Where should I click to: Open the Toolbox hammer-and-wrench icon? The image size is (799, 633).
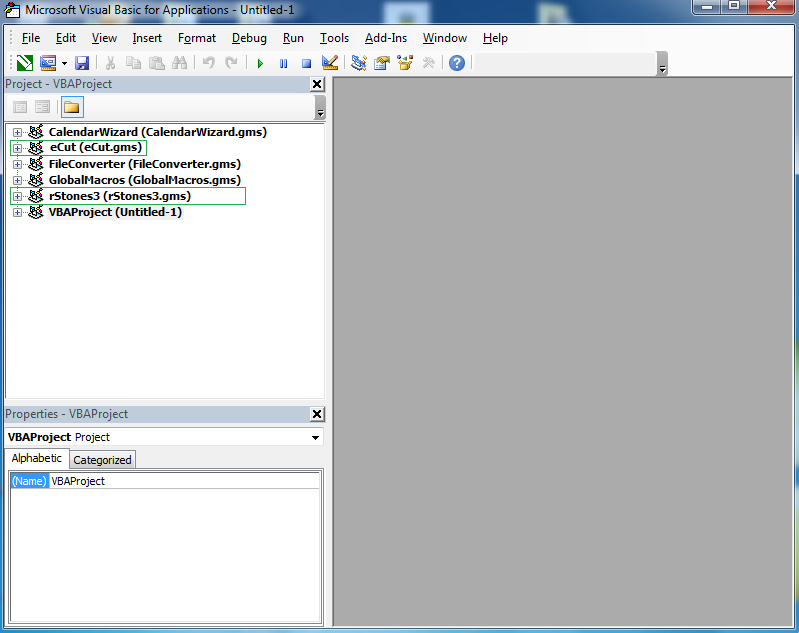coord(429,63)
